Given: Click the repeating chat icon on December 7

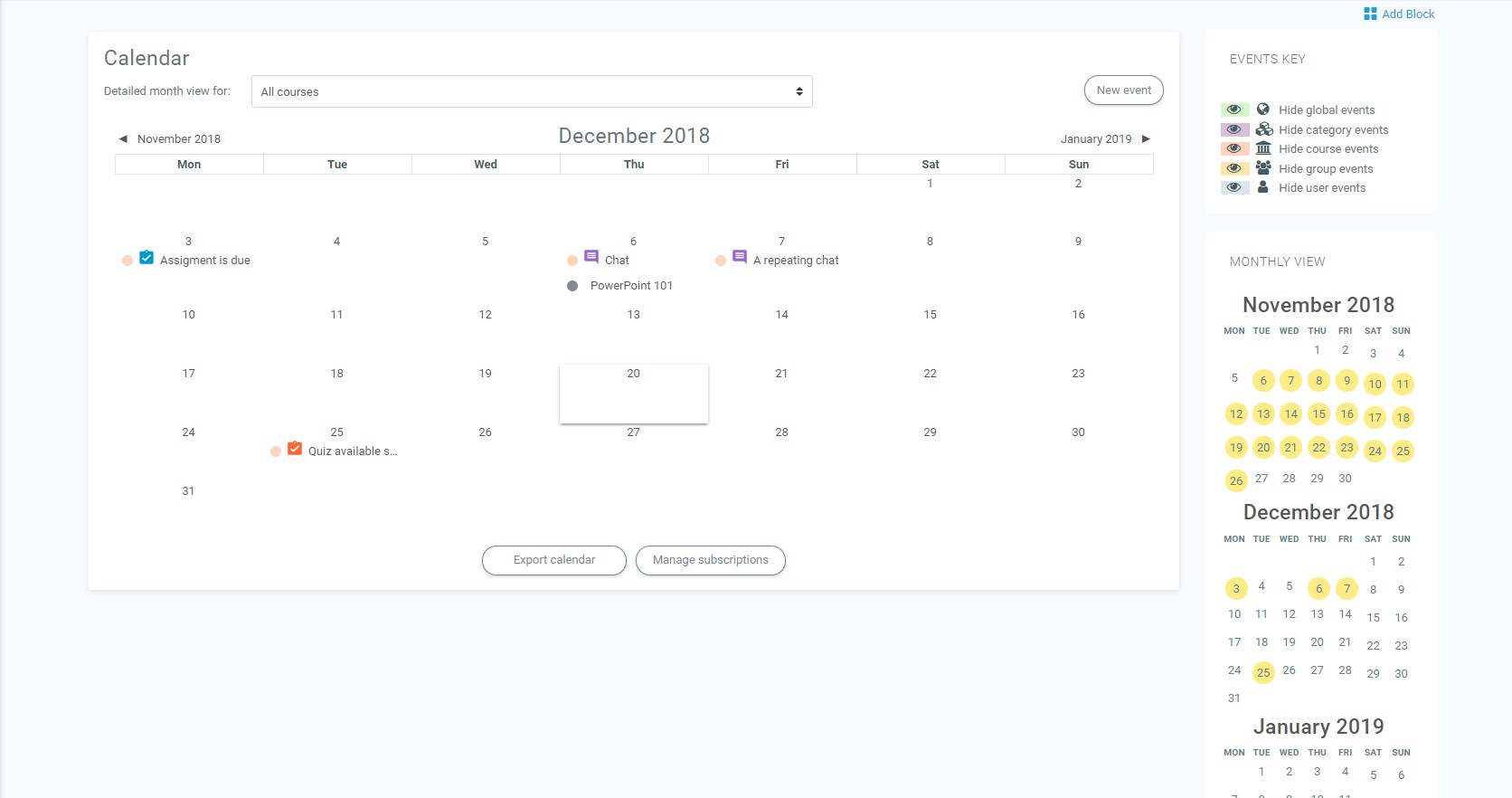Looking at the screenshot, I should tap(740, 257).
